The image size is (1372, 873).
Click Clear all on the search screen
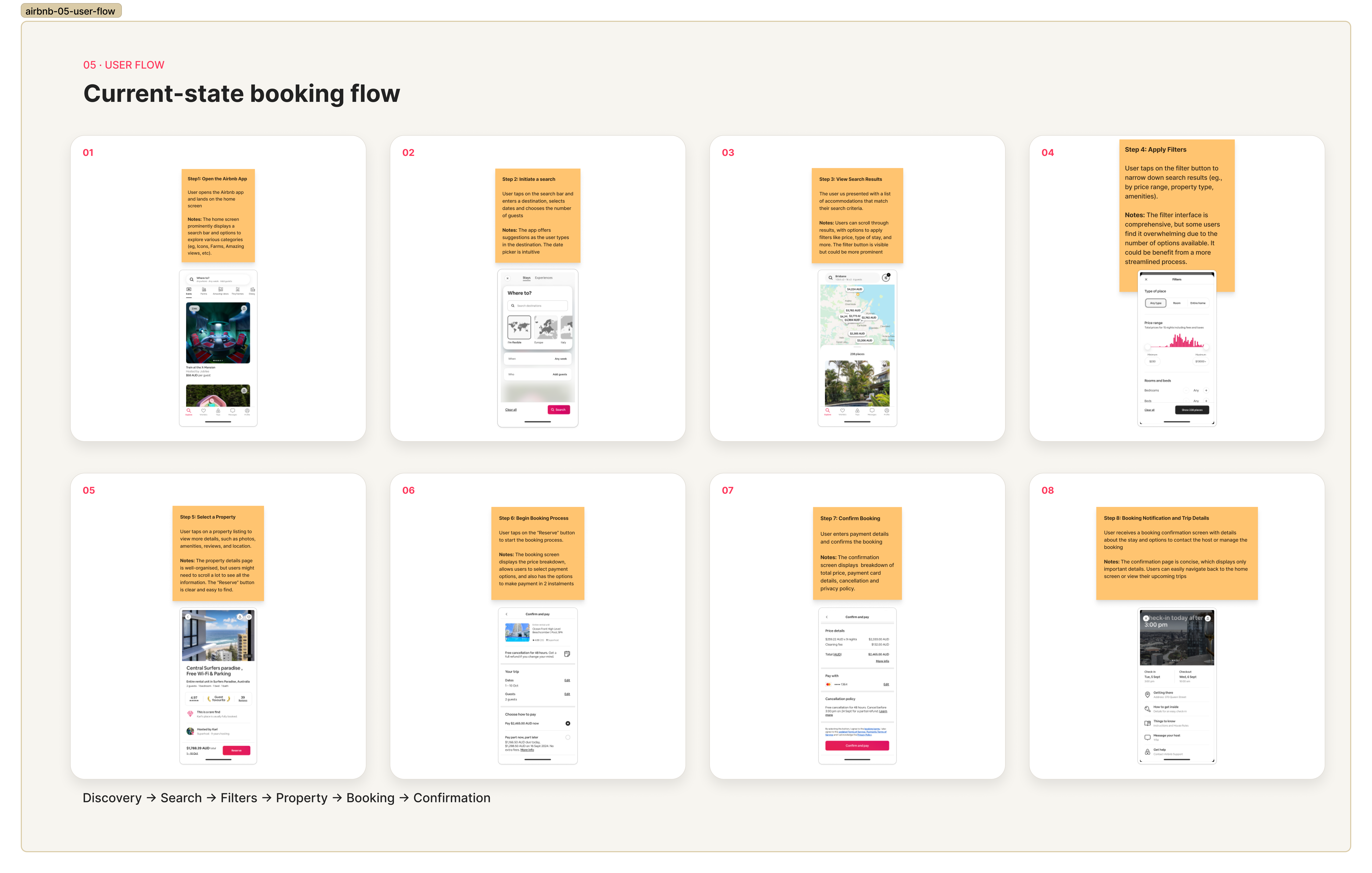click(511, 410)
